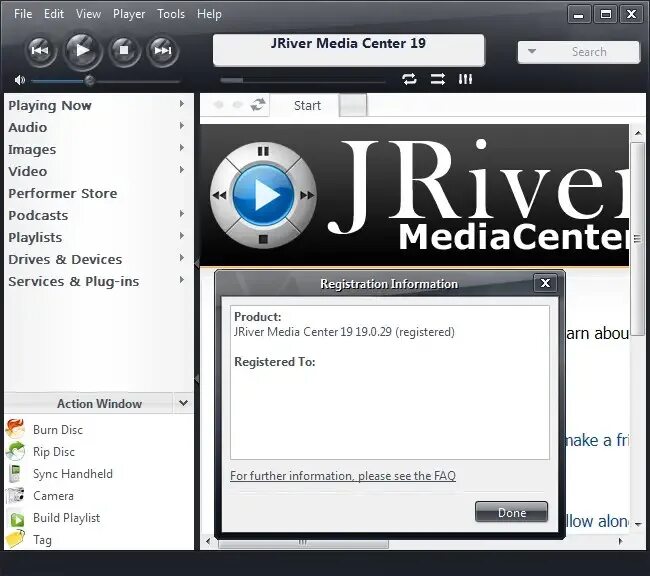Image resolution: width=650 pixels, height=576 pixels.
Task: Select Audio in the sidebar
Action: 28,127
